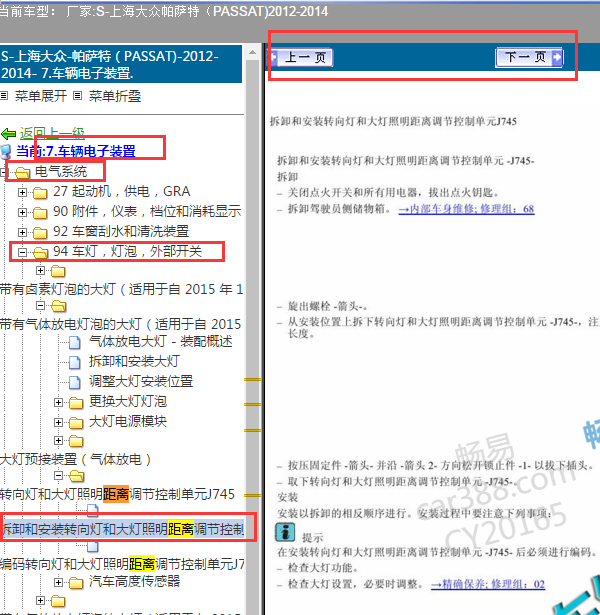Open the 电气系统 folder
The image size is (600, 615).
pyautogui.click(x=61, y=171)
